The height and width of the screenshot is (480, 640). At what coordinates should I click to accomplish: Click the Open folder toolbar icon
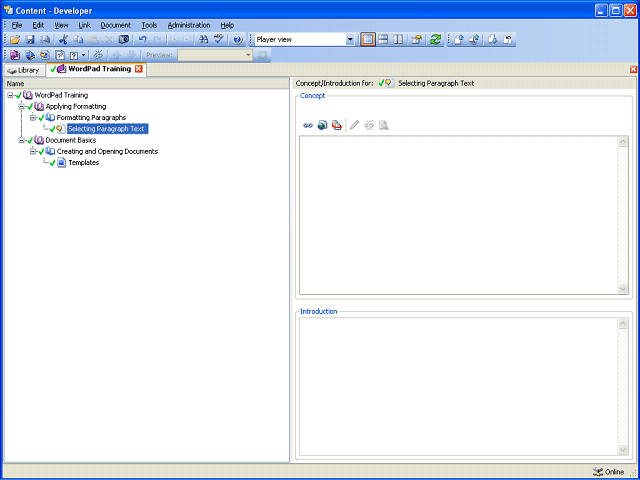[15, 40]
